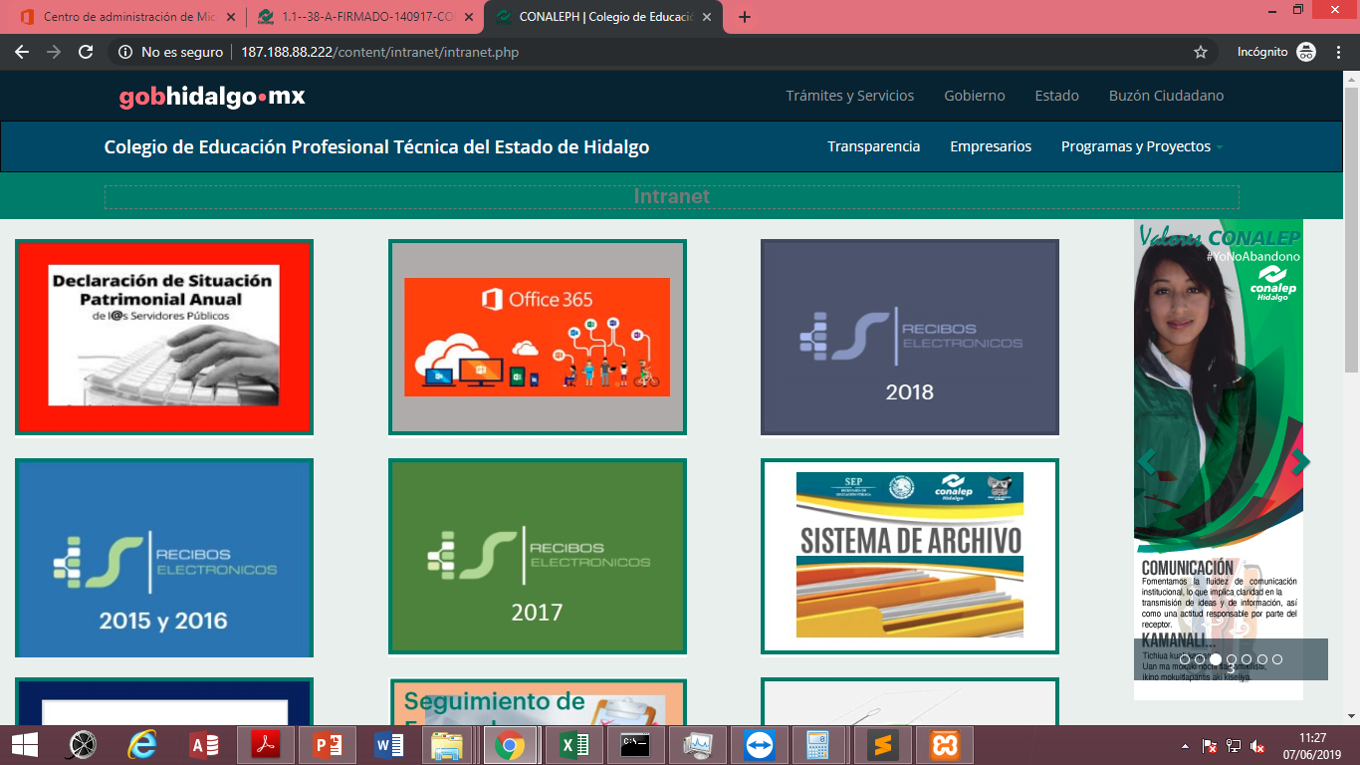Show previous slide with left carousel arrow
Image resolution: width=1360 pixels, height=765 pixels.
point(1147,462)
